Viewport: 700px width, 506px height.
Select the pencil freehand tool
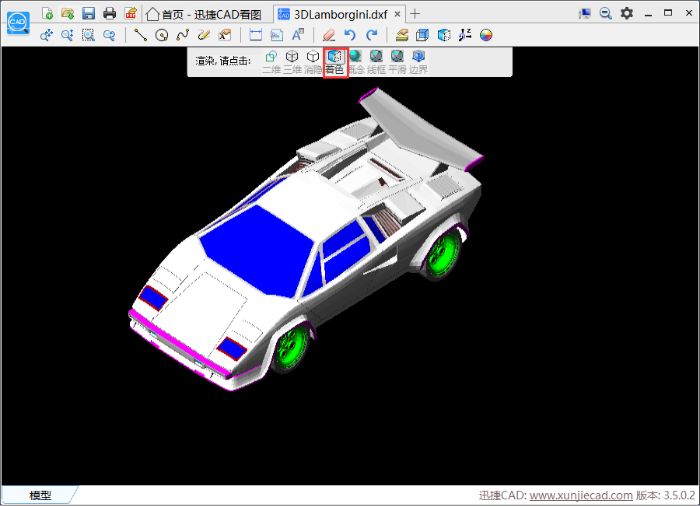tap(204, 35)
